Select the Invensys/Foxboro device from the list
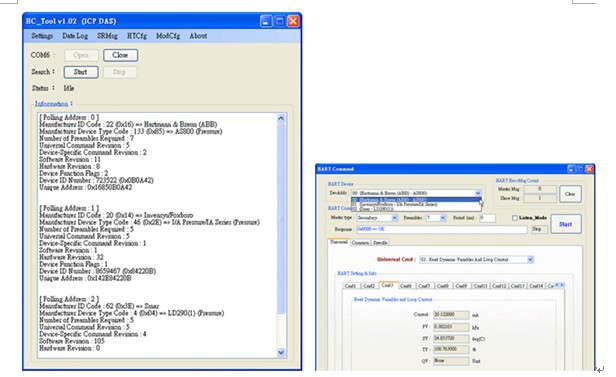 (x=416, y=204)
